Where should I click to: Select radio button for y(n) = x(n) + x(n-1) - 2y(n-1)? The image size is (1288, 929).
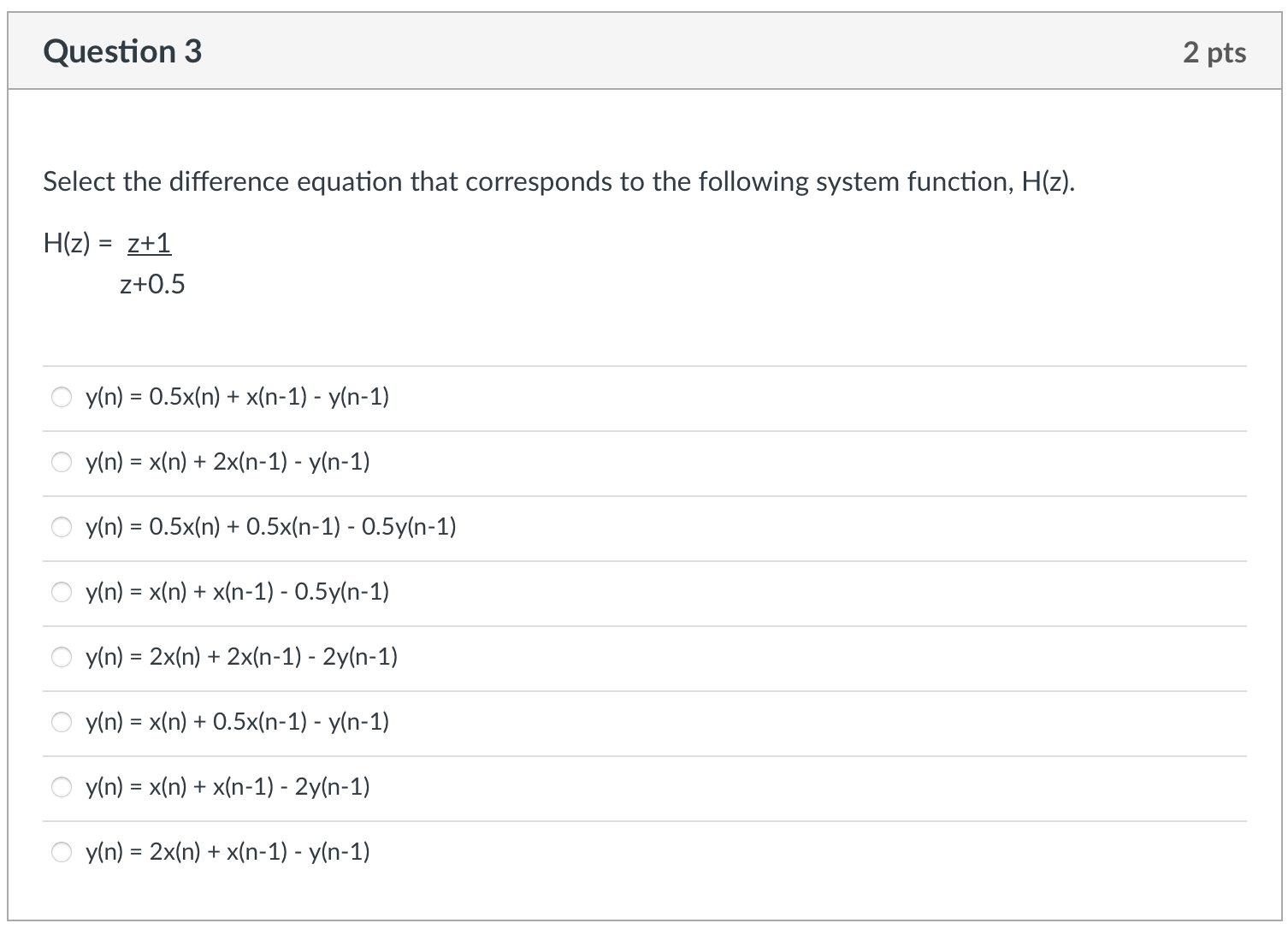61,786
